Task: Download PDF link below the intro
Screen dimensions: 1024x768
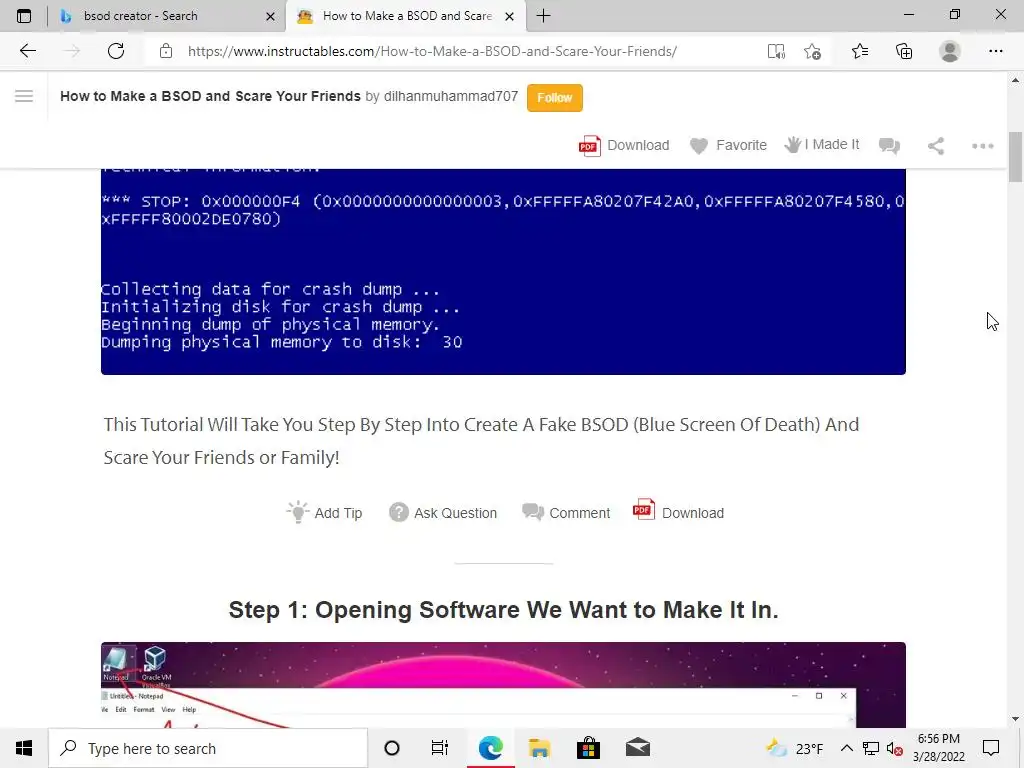Action: point(679,512)
